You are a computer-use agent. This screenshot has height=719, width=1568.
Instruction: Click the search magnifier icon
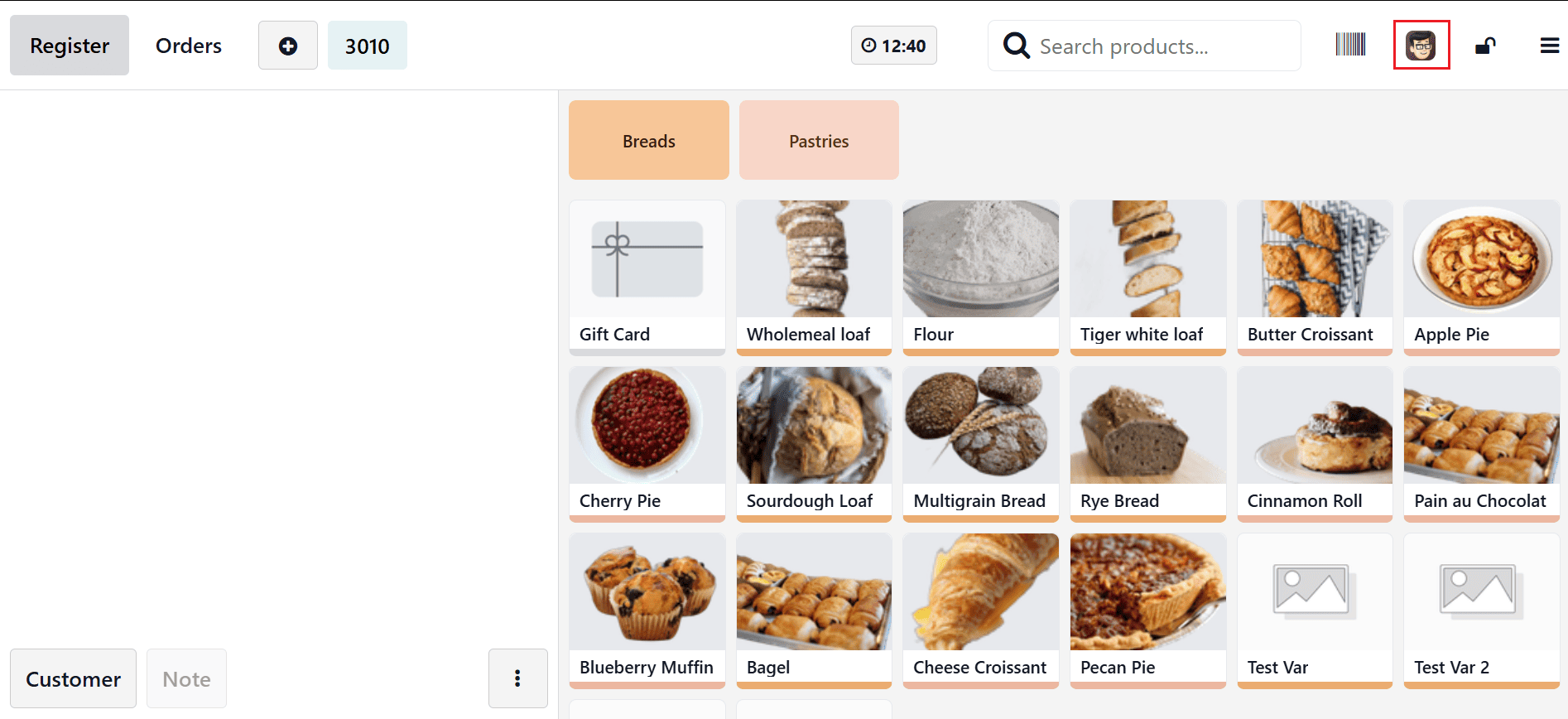click(x=1016, y=46)
